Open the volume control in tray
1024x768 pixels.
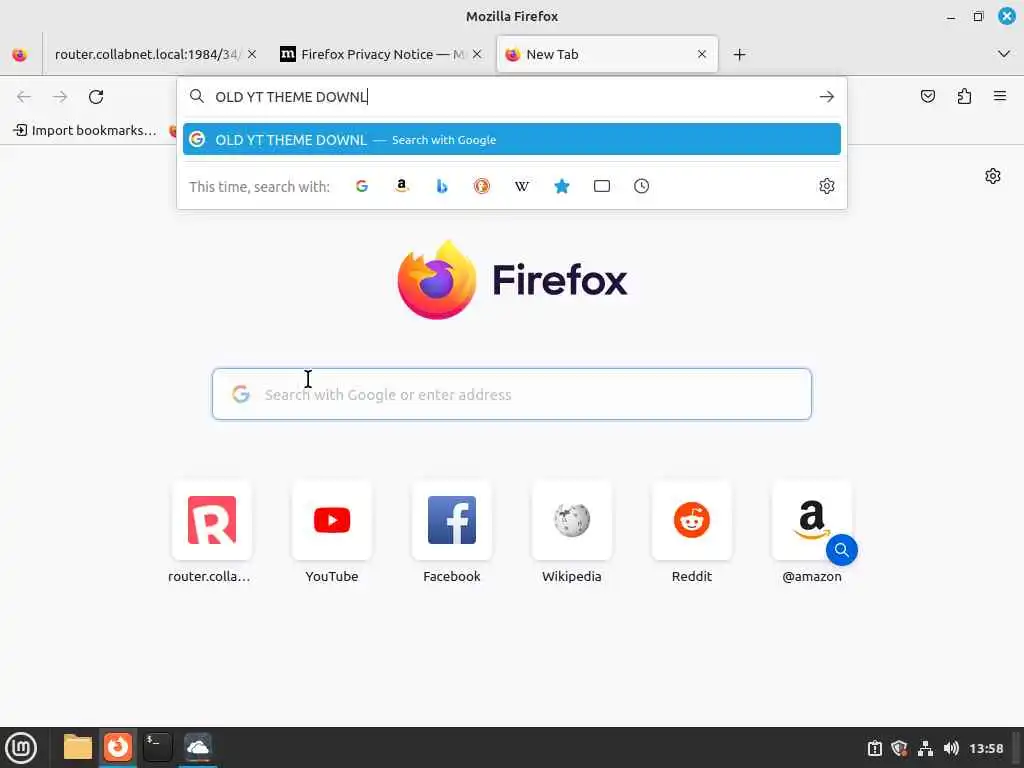click(951, 748)
